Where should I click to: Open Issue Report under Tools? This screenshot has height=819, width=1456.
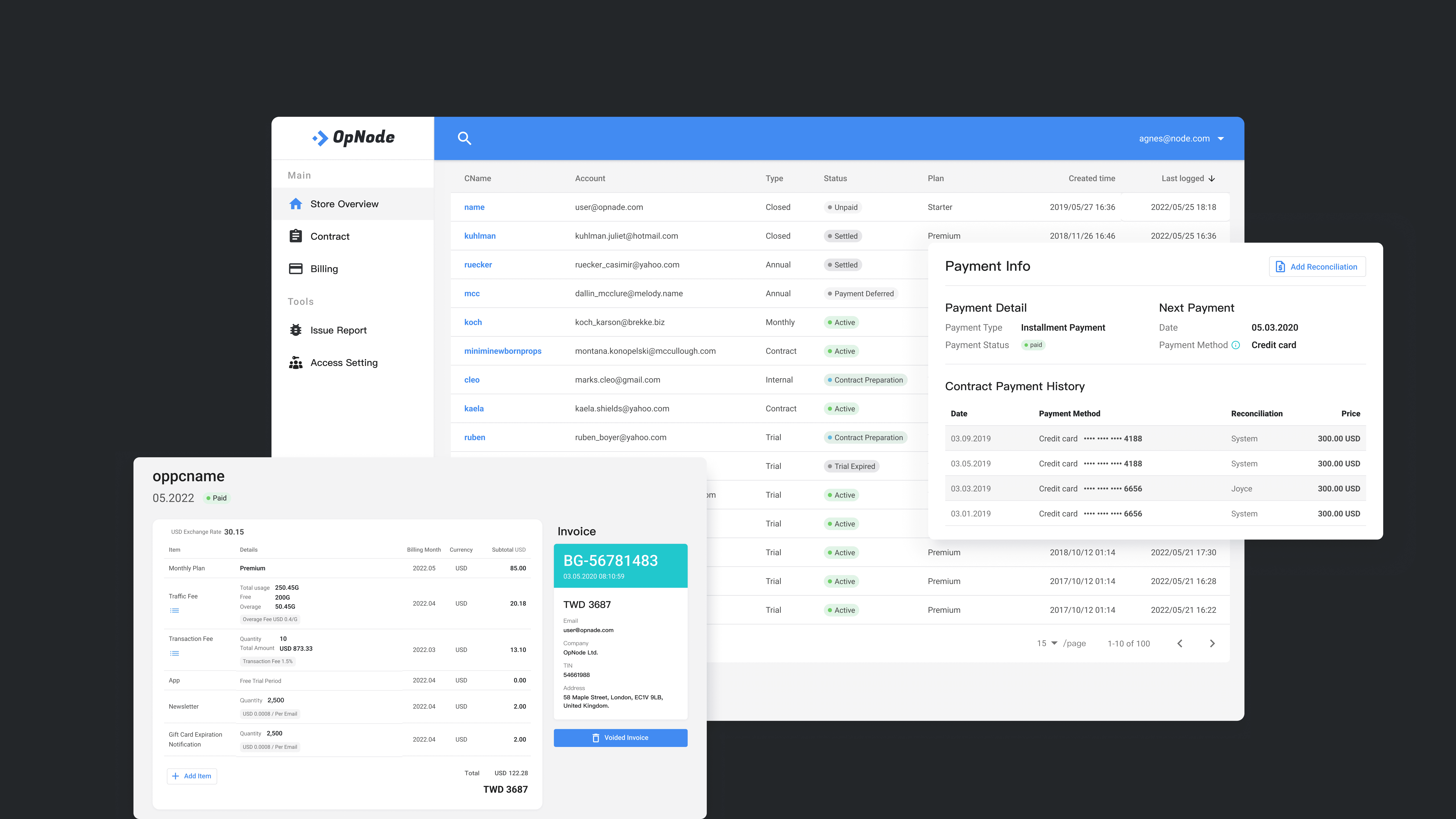(353, 330)
